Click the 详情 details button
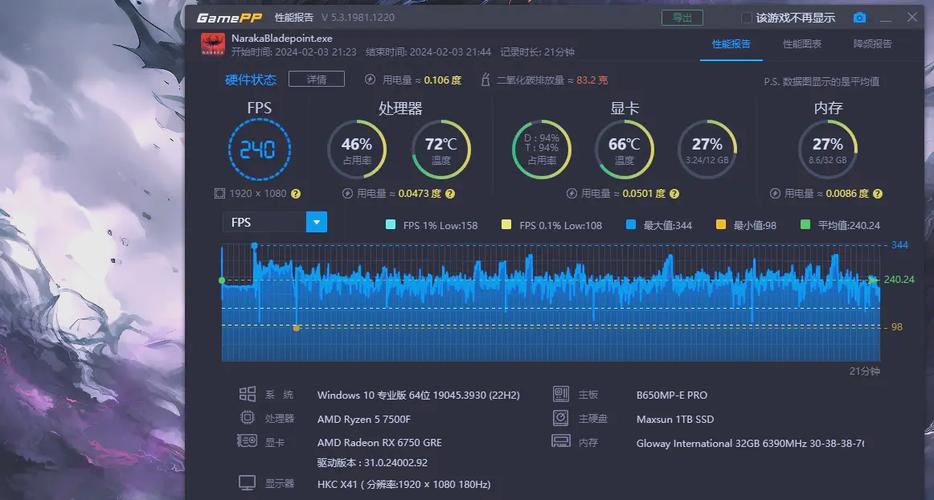This screenshot has width=934, height=500. click(316, 79)
